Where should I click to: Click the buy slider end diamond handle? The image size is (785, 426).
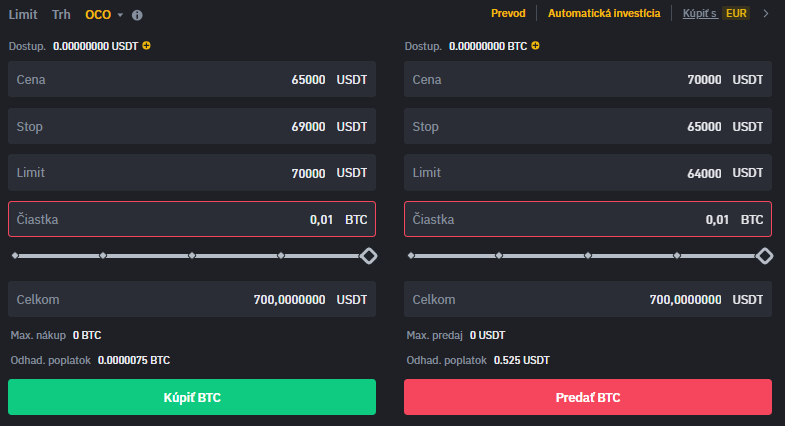point(368,256)
